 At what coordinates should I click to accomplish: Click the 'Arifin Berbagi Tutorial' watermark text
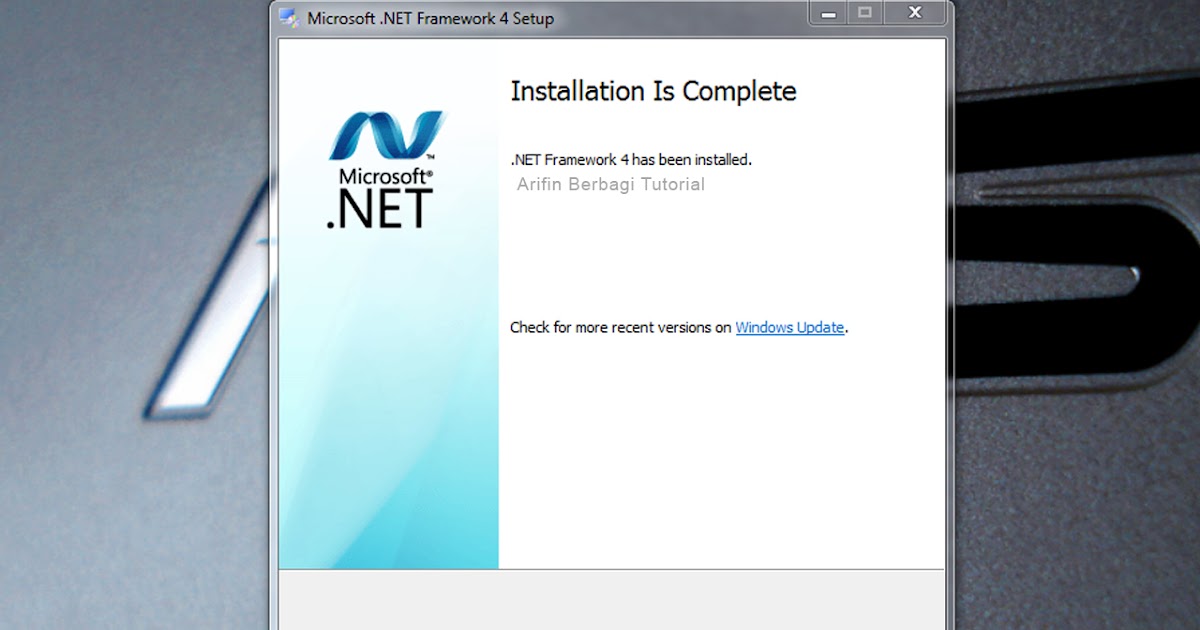611,184
